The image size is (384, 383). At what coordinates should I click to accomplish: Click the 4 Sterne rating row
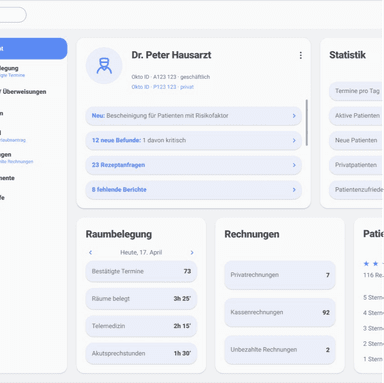[x=373, y=313]
